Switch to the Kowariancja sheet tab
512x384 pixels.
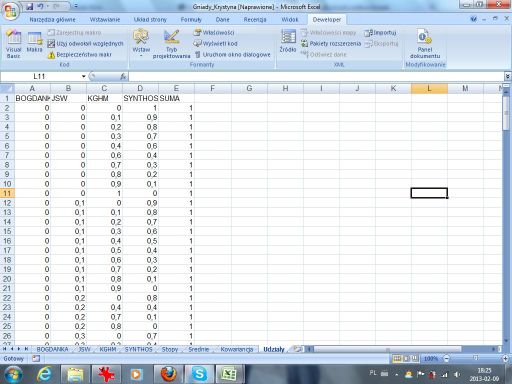coord(237,349)
